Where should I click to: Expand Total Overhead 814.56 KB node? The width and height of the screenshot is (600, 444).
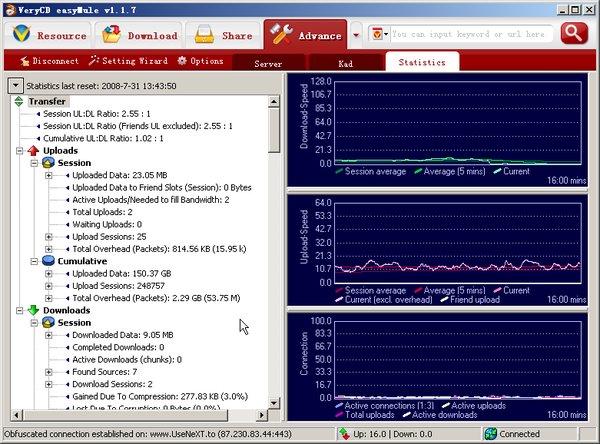click(x=49, y=249)
